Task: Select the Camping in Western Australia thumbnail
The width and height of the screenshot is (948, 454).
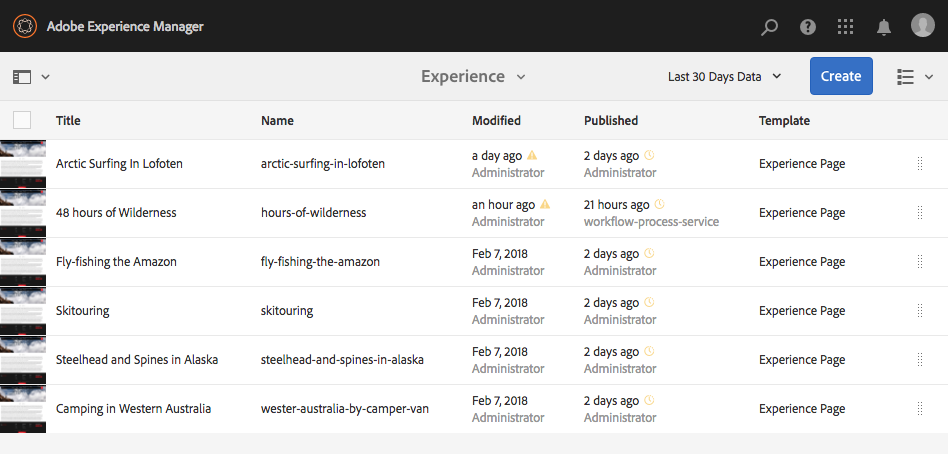Action: point(23,409)
